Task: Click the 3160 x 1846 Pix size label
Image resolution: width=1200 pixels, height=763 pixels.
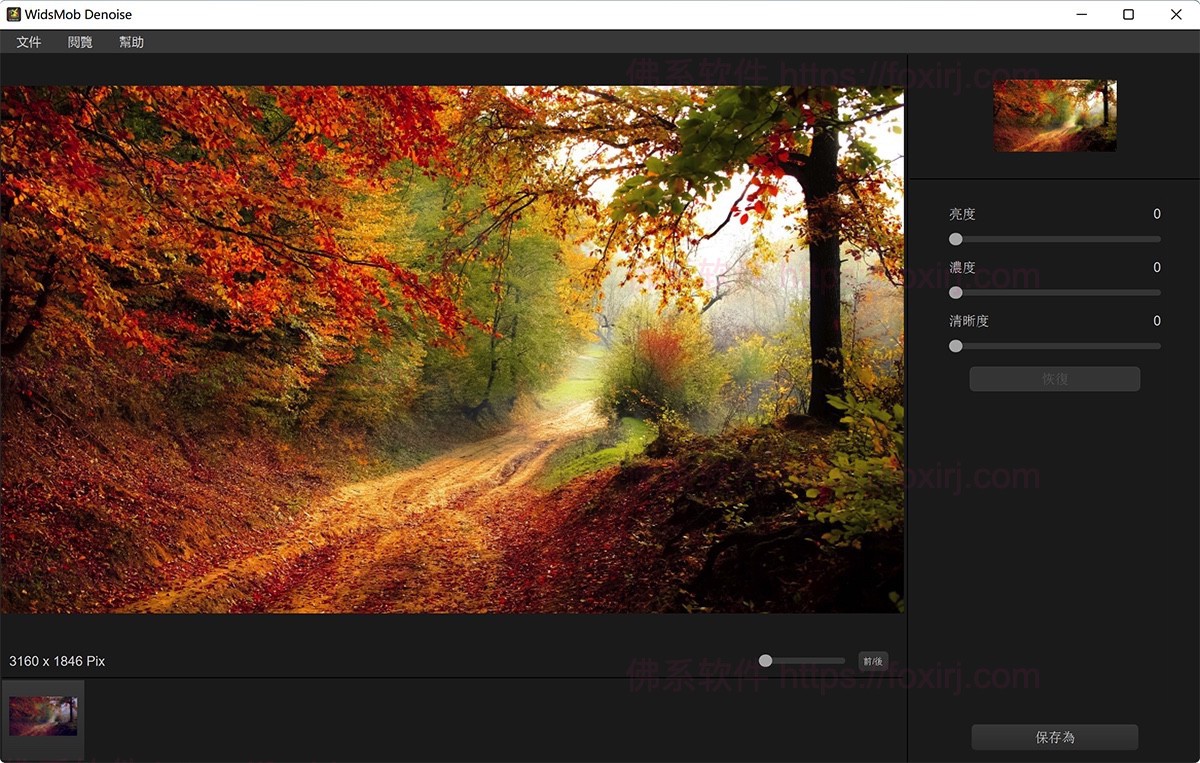Action: point(57,661)
